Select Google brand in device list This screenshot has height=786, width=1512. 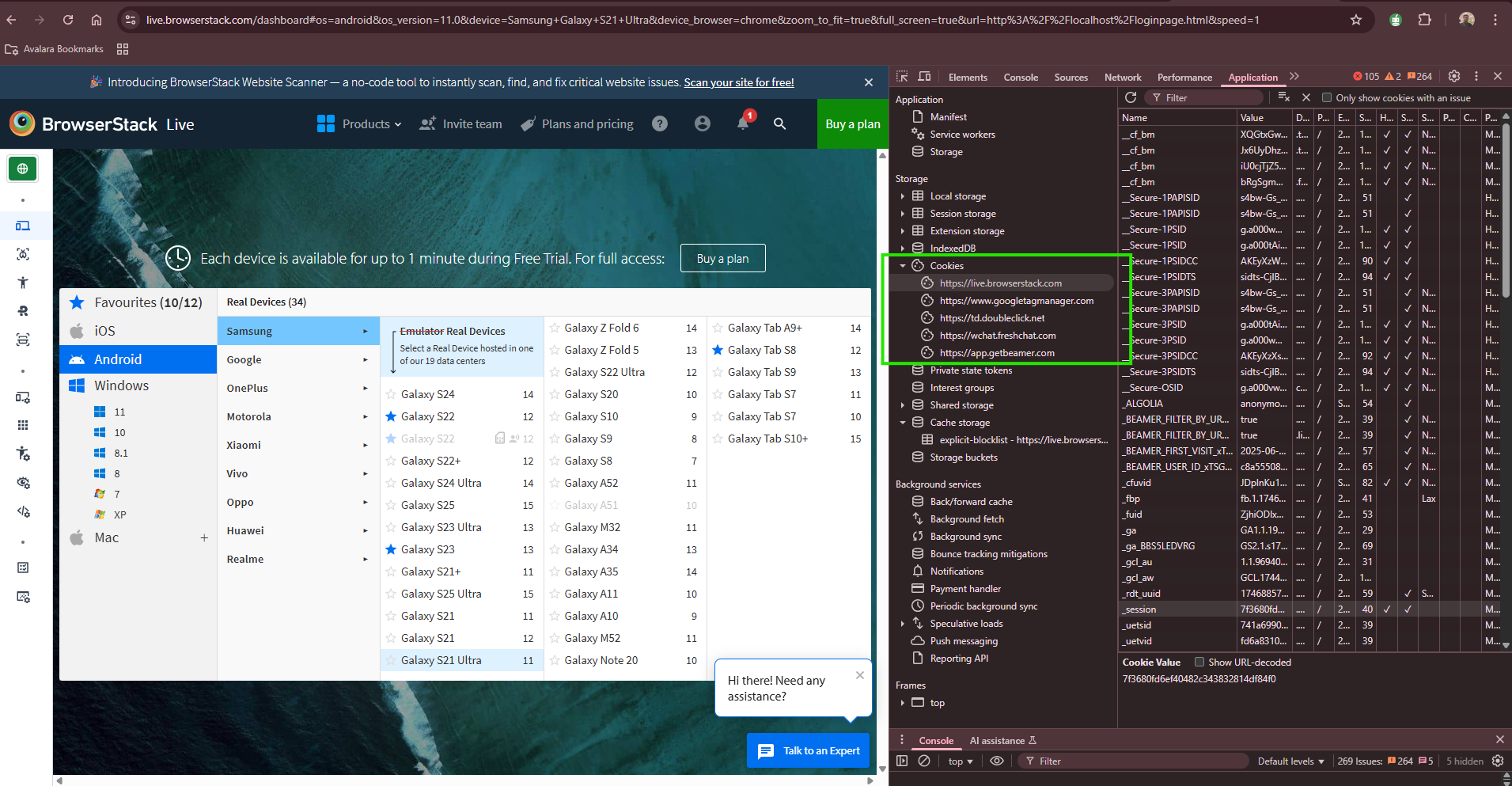297,359
